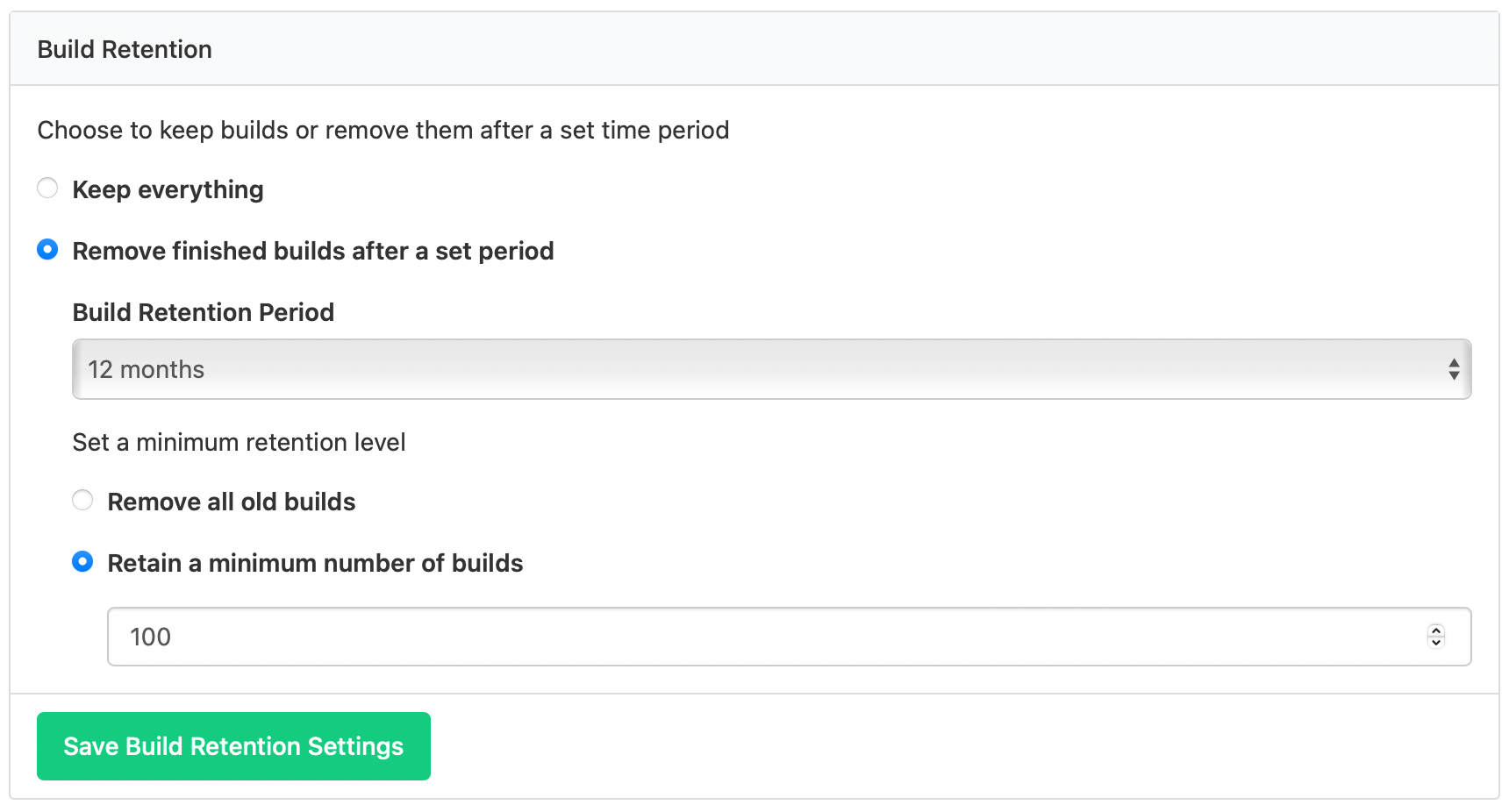The width and height of the screenshot is (1509, 812).
Task: Click the 'Keep everything' label text
Action: [x=168, y=189]
